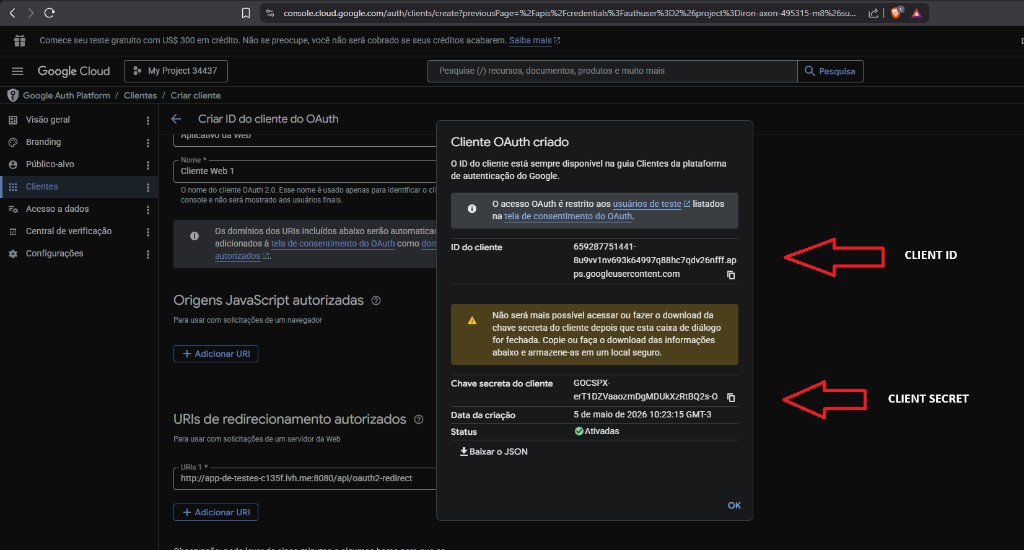This screenshot has height=550, width=1024.
Task: Click the Google Cloud logo
Action: click(74, 71)
